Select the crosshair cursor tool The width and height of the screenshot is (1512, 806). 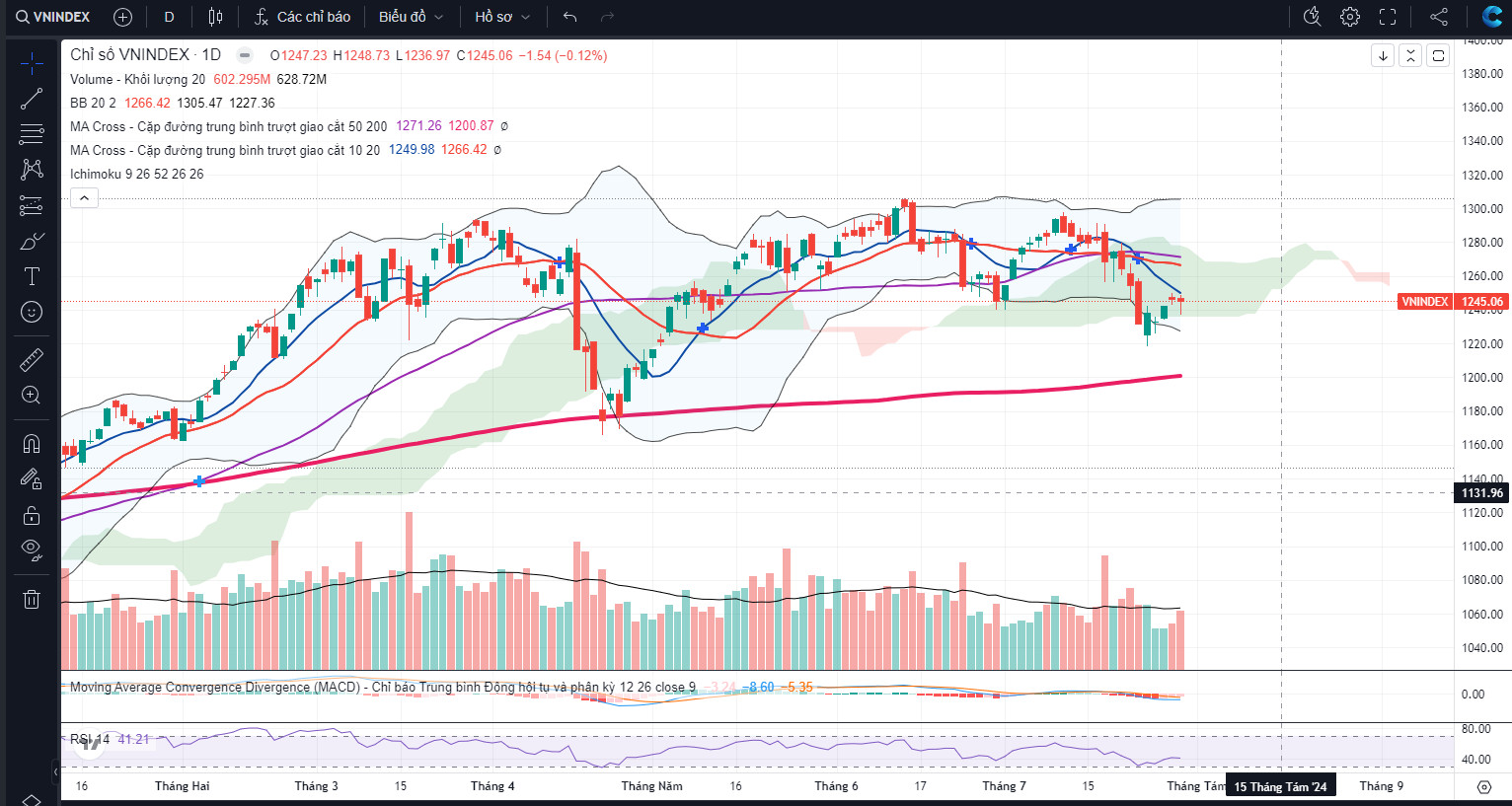tap(32, 63)
